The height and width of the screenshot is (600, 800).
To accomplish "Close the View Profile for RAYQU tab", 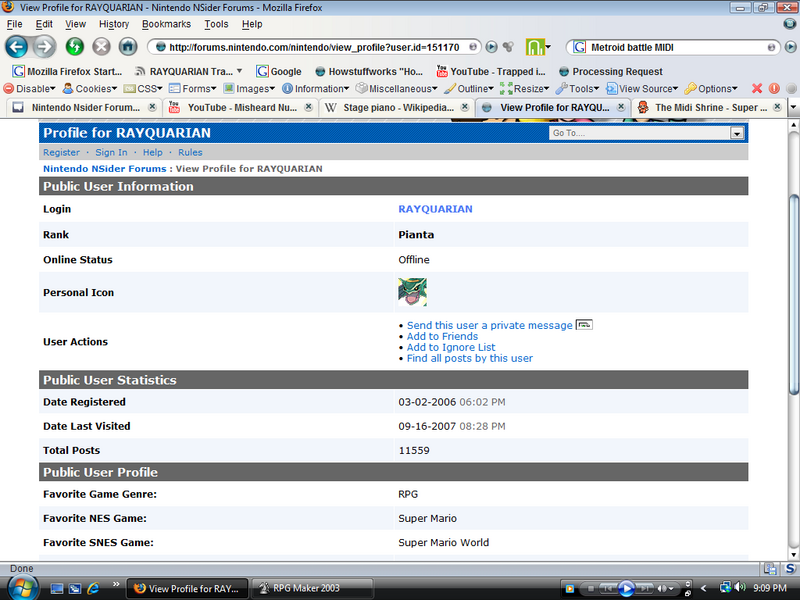I will click(x=620, y=107).
